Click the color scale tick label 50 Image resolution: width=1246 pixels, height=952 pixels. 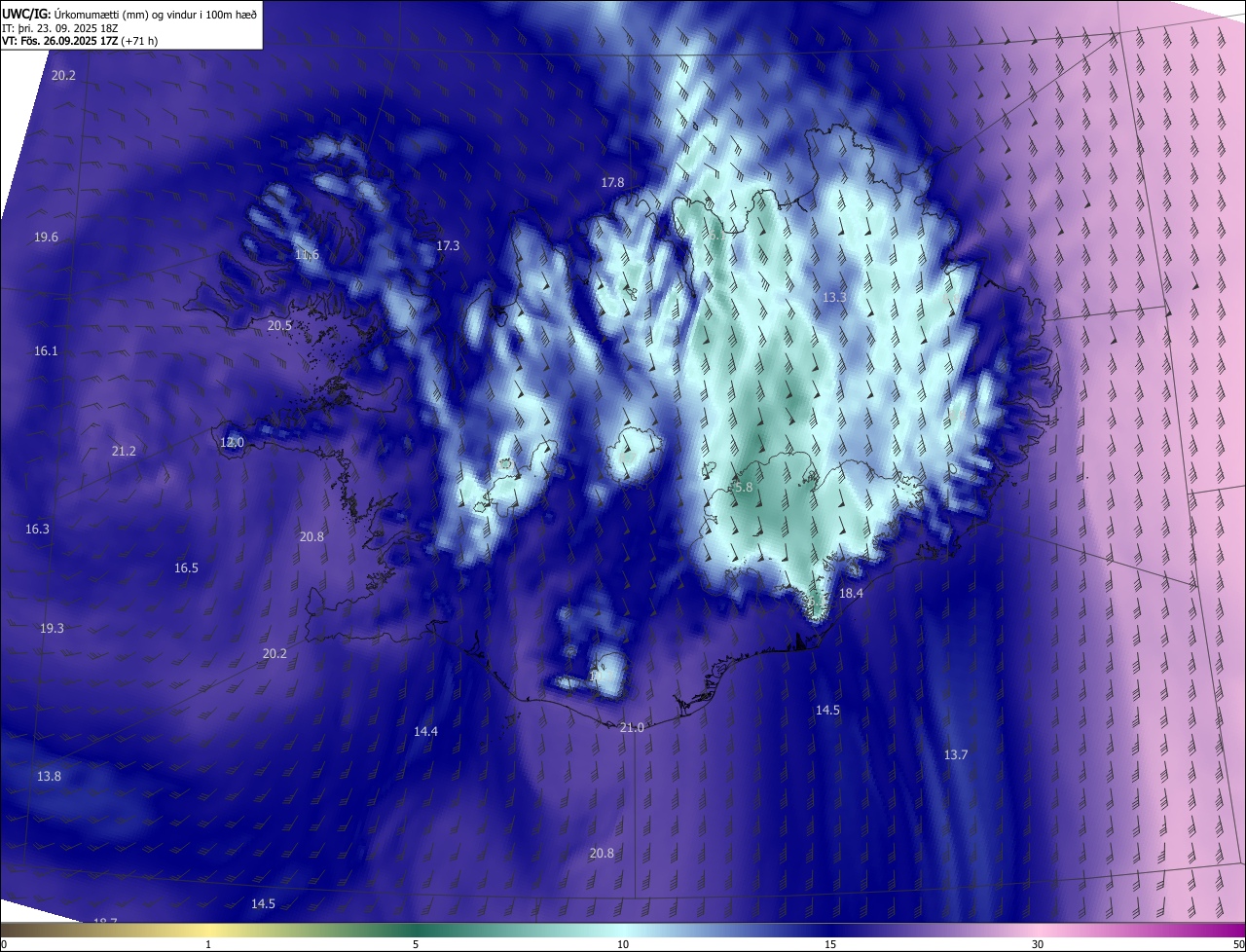(x=1238, y=944)
